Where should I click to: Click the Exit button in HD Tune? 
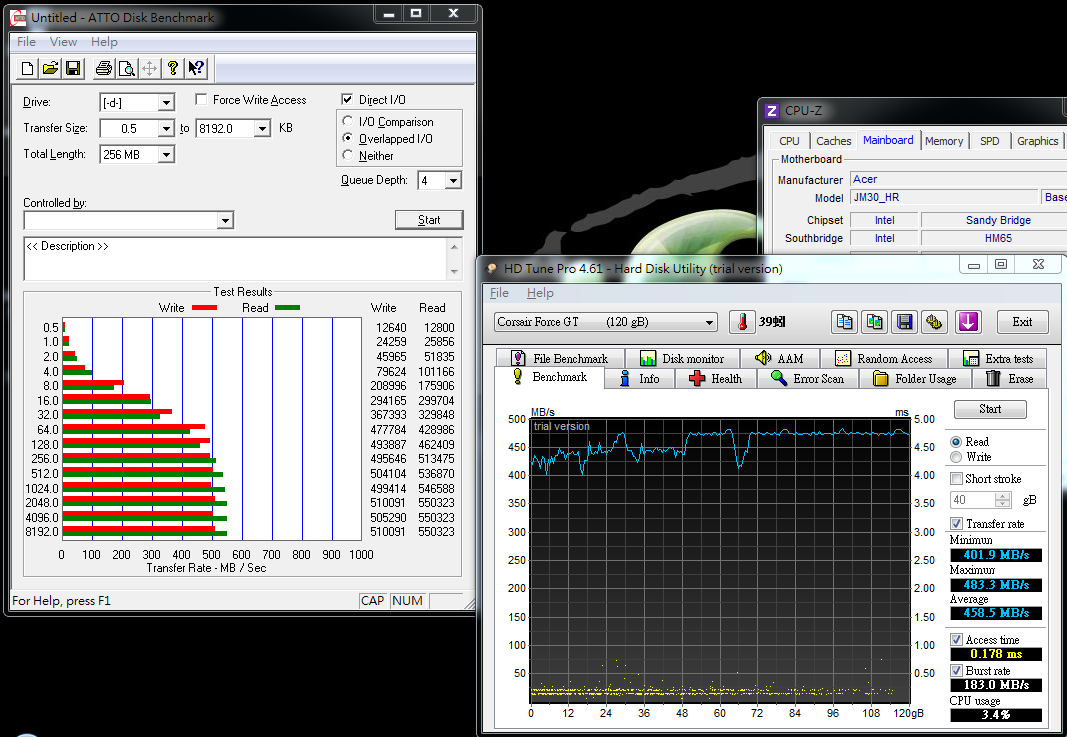[1021, 322]
